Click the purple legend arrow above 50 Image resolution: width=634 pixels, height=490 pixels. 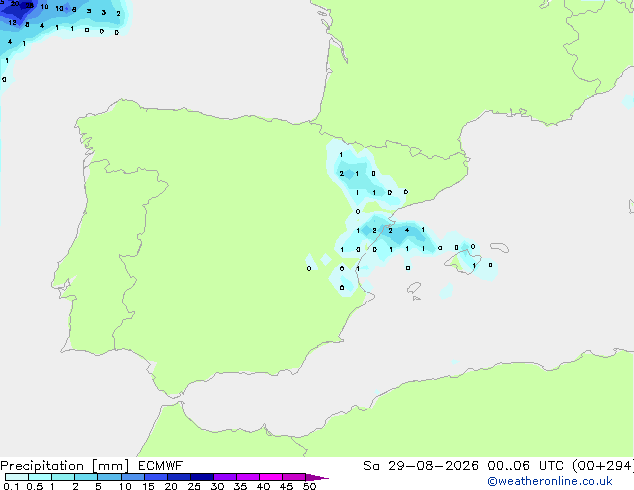pos(317,477)
